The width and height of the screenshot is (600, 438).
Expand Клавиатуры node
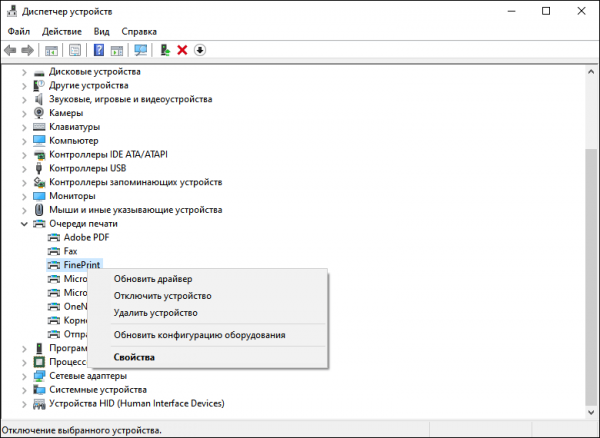pyautogui.click(x=24, y=127)
